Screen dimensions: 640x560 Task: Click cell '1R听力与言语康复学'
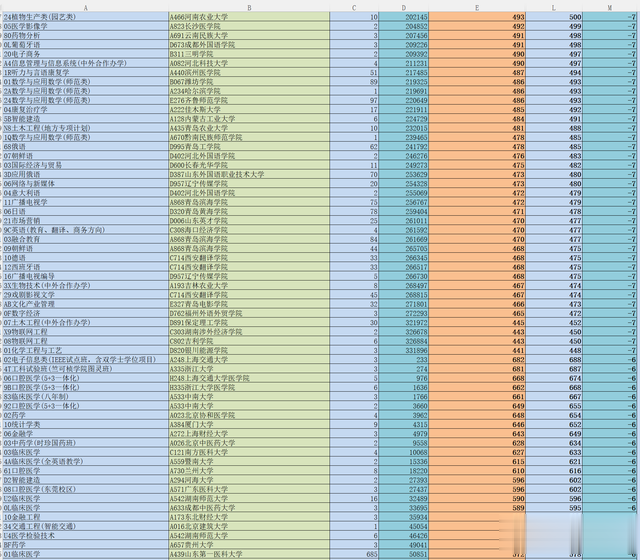[85, 72]
